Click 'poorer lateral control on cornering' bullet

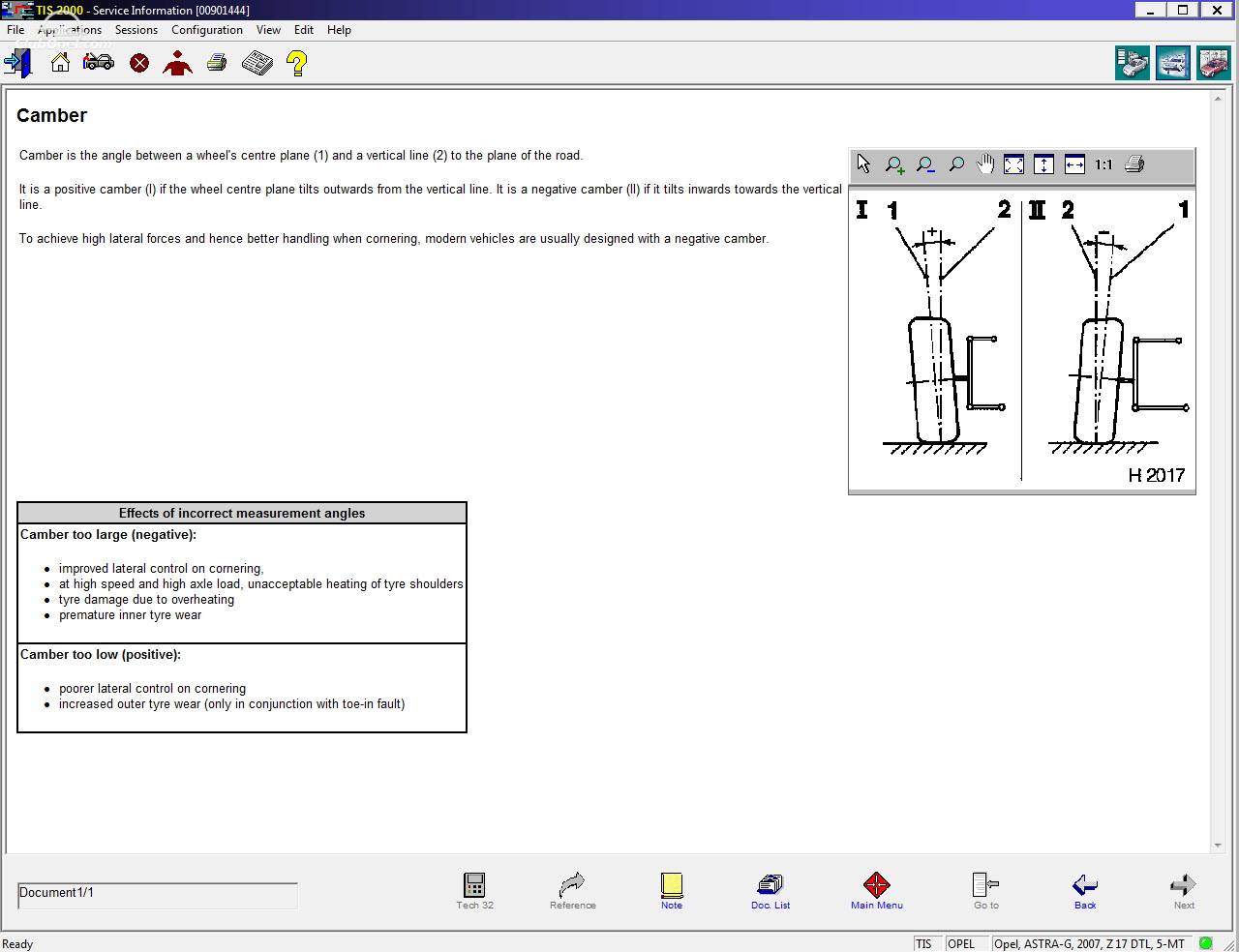point(152,689)
